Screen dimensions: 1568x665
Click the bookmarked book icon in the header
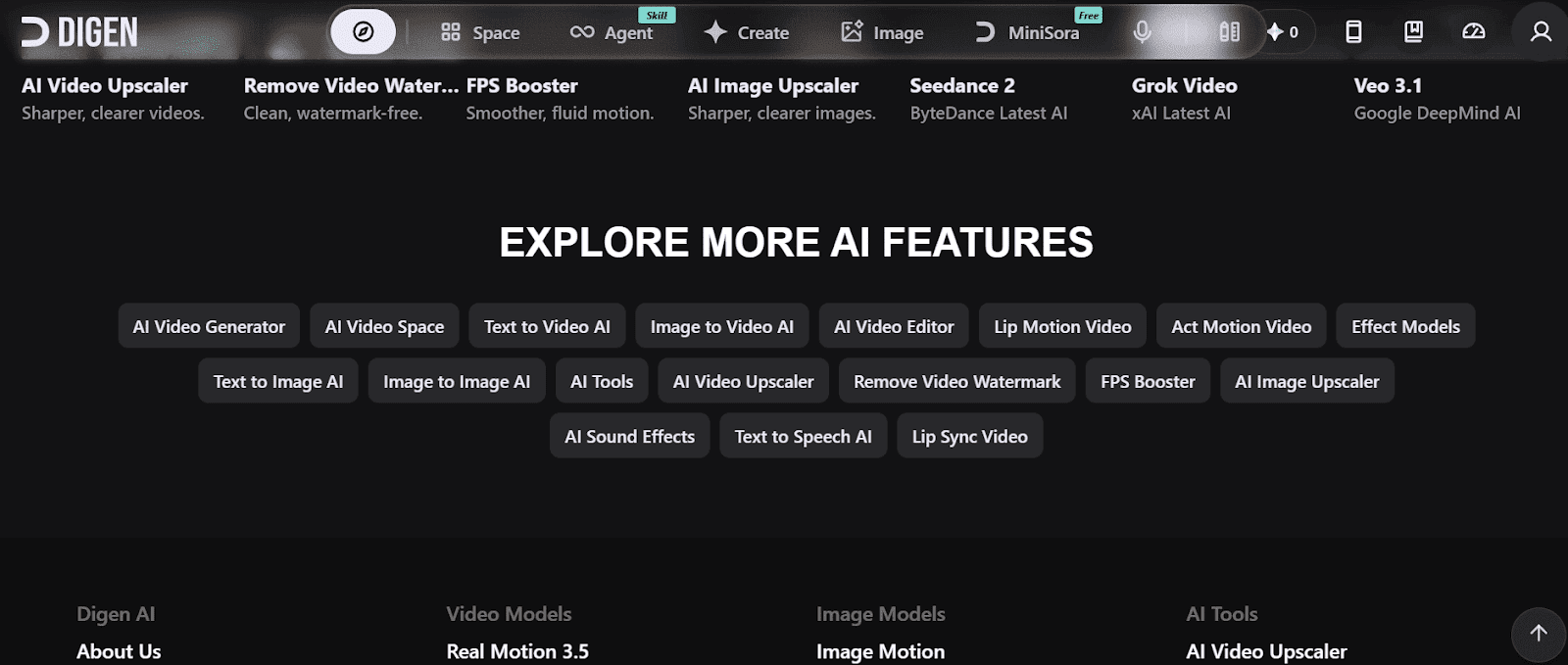[x=1413, y=32]
